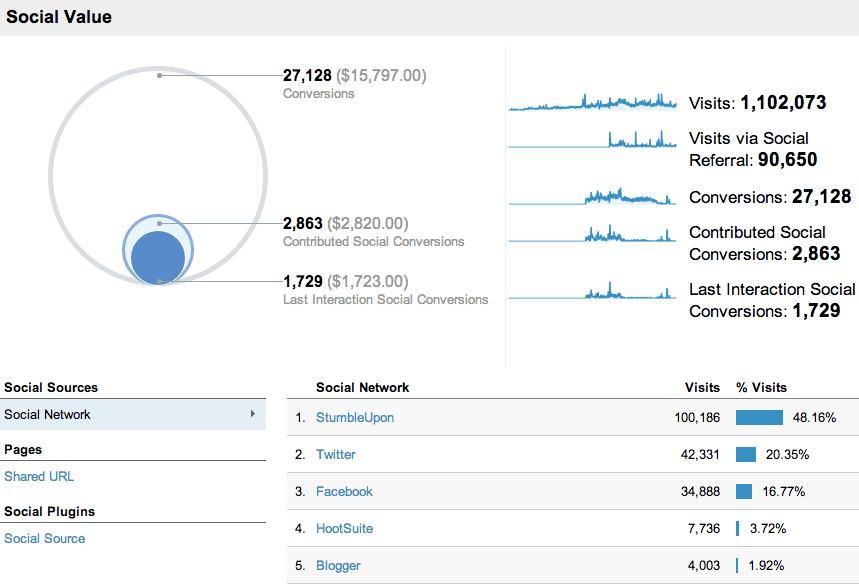859x585 pixels.
Task: View the Twitter referral details
Action: coord(335,454)
